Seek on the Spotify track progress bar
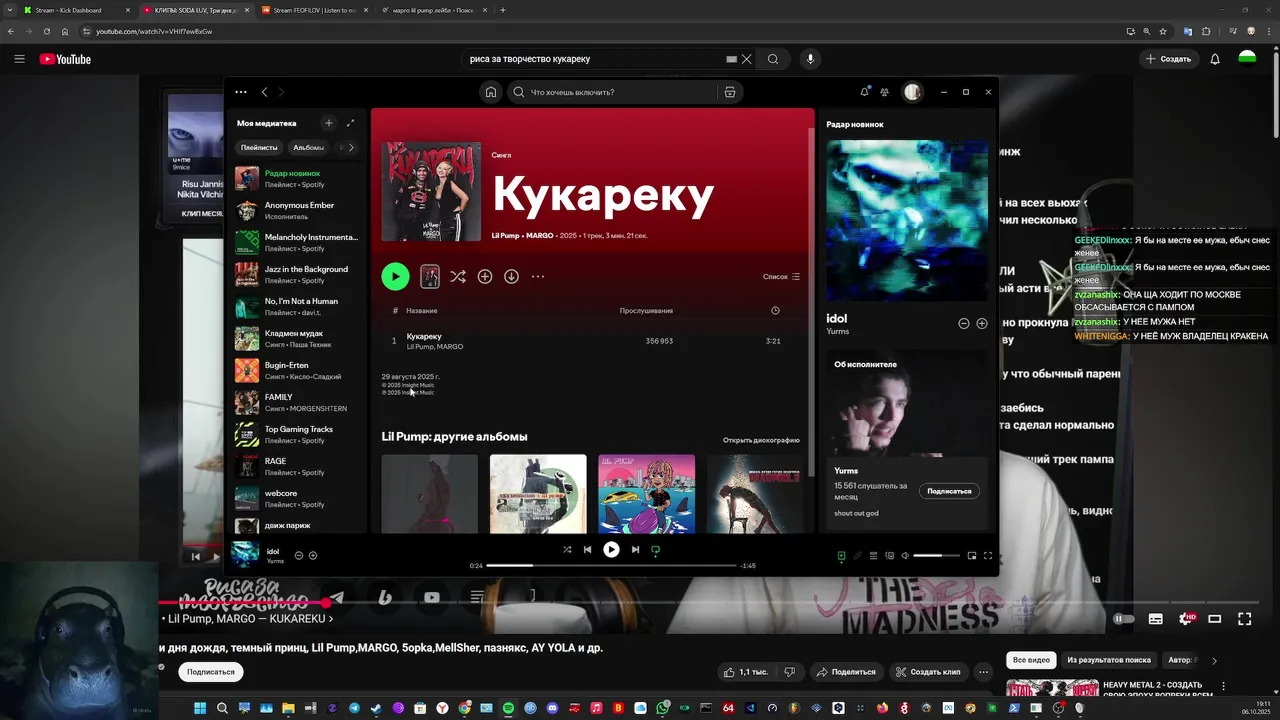 (611, 565)
